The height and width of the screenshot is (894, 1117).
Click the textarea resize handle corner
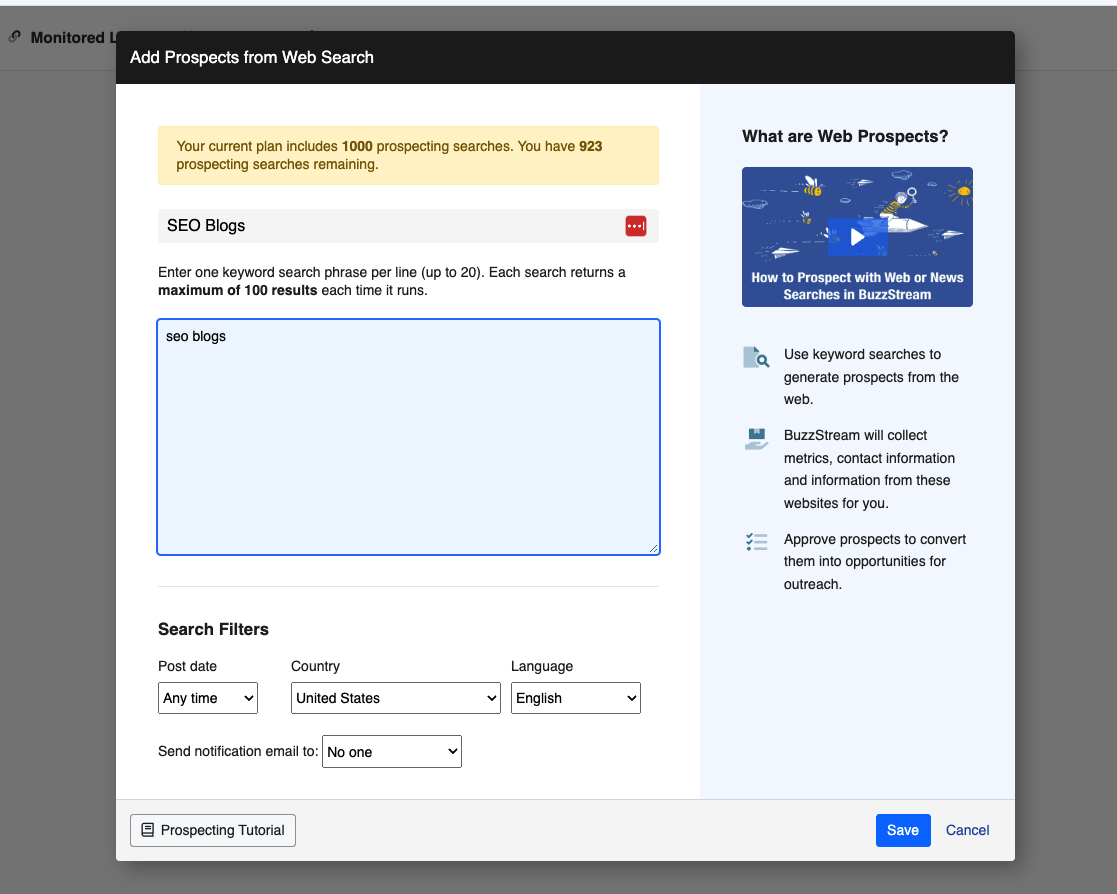coord(654,548)
